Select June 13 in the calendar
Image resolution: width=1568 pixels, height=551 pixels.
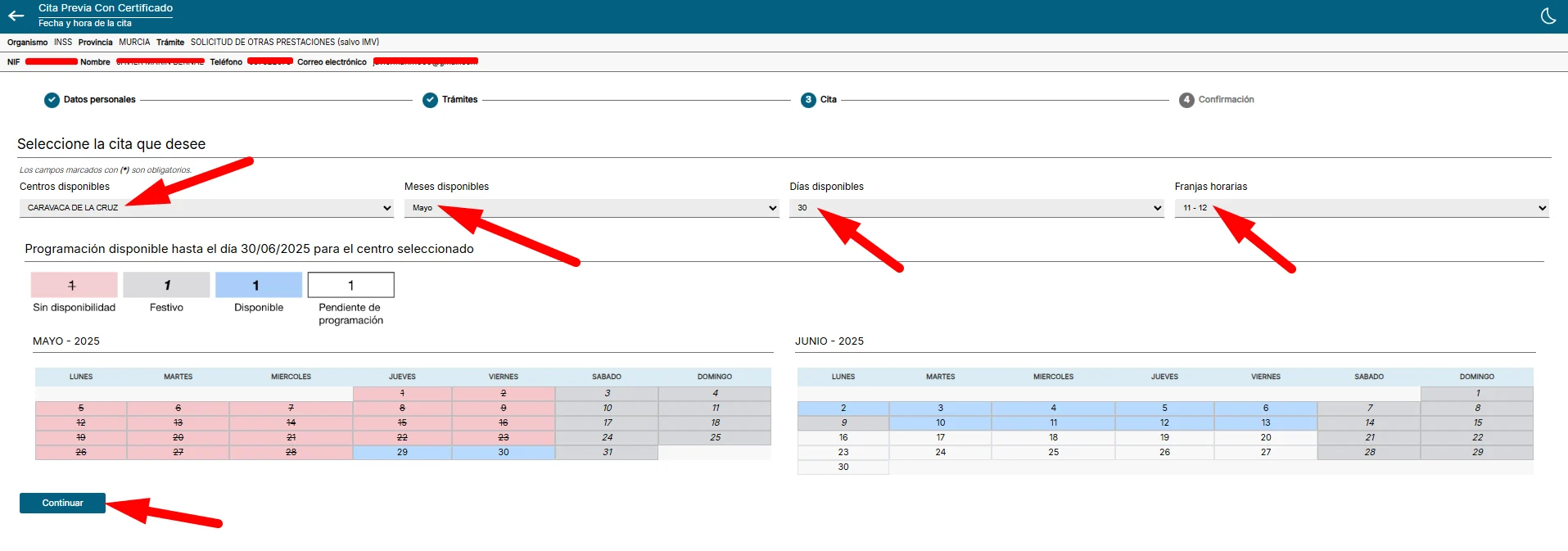pos(1266,423)
